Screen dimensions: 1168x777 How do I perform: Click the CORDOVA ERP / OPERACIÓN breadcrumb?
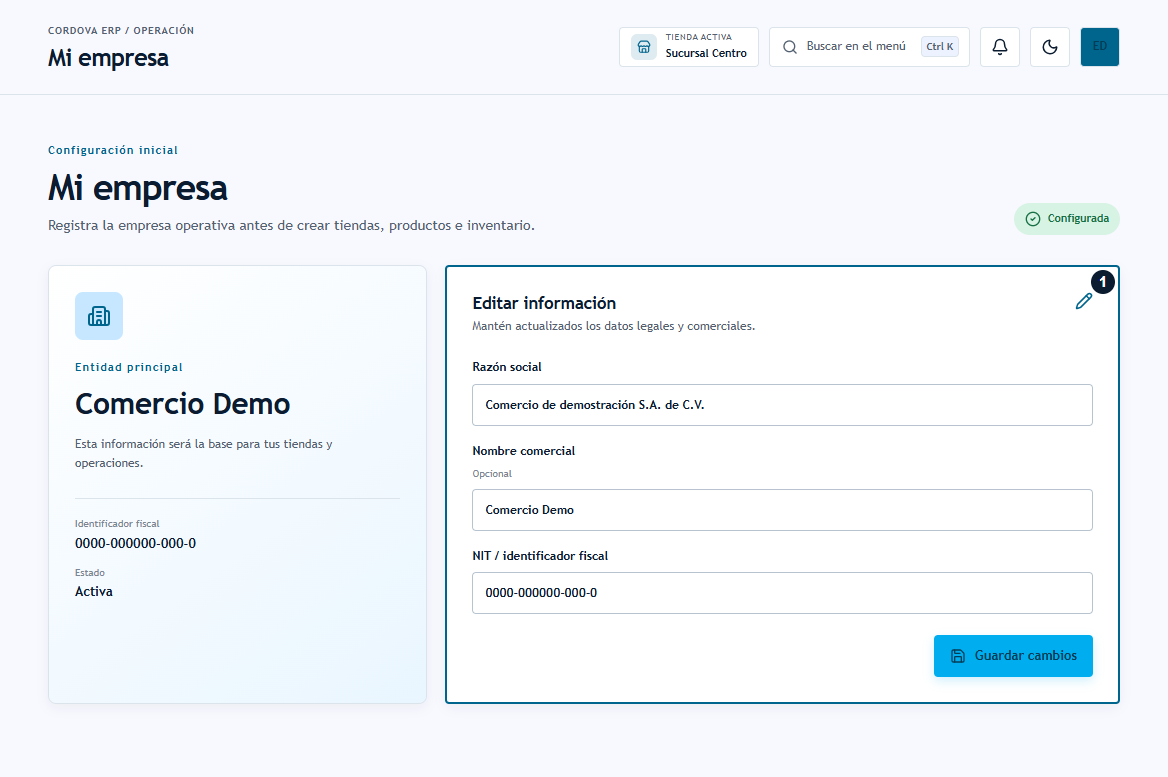121,31
